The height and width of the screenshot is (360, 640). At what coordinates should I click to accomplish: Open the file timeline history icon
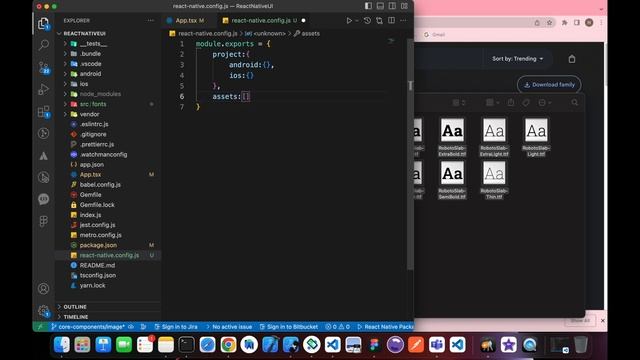(x=367, y=20)
